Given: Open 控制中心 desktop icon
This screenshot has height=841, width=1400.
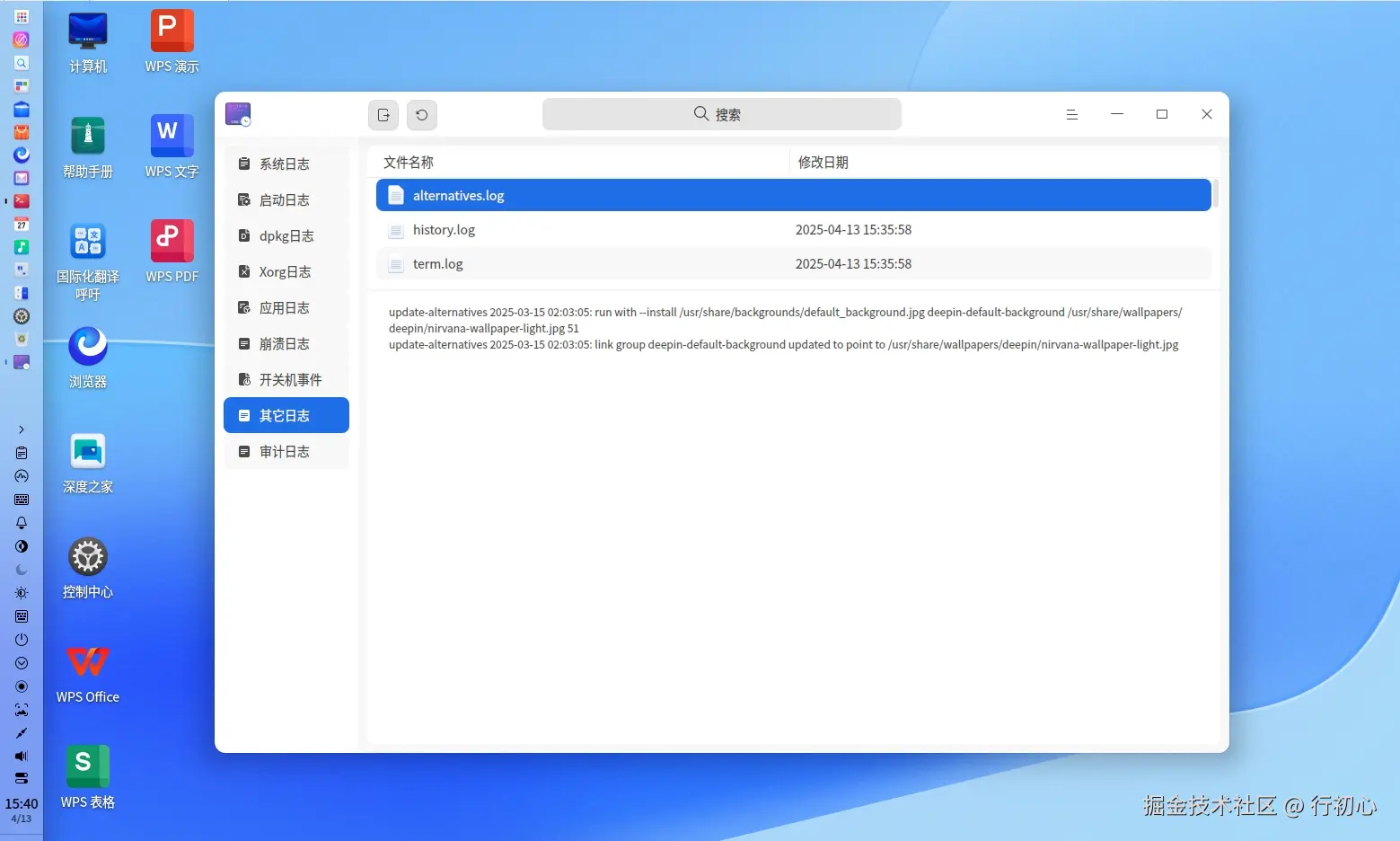Looking at the screenshot, I should [x=88, y=568].
